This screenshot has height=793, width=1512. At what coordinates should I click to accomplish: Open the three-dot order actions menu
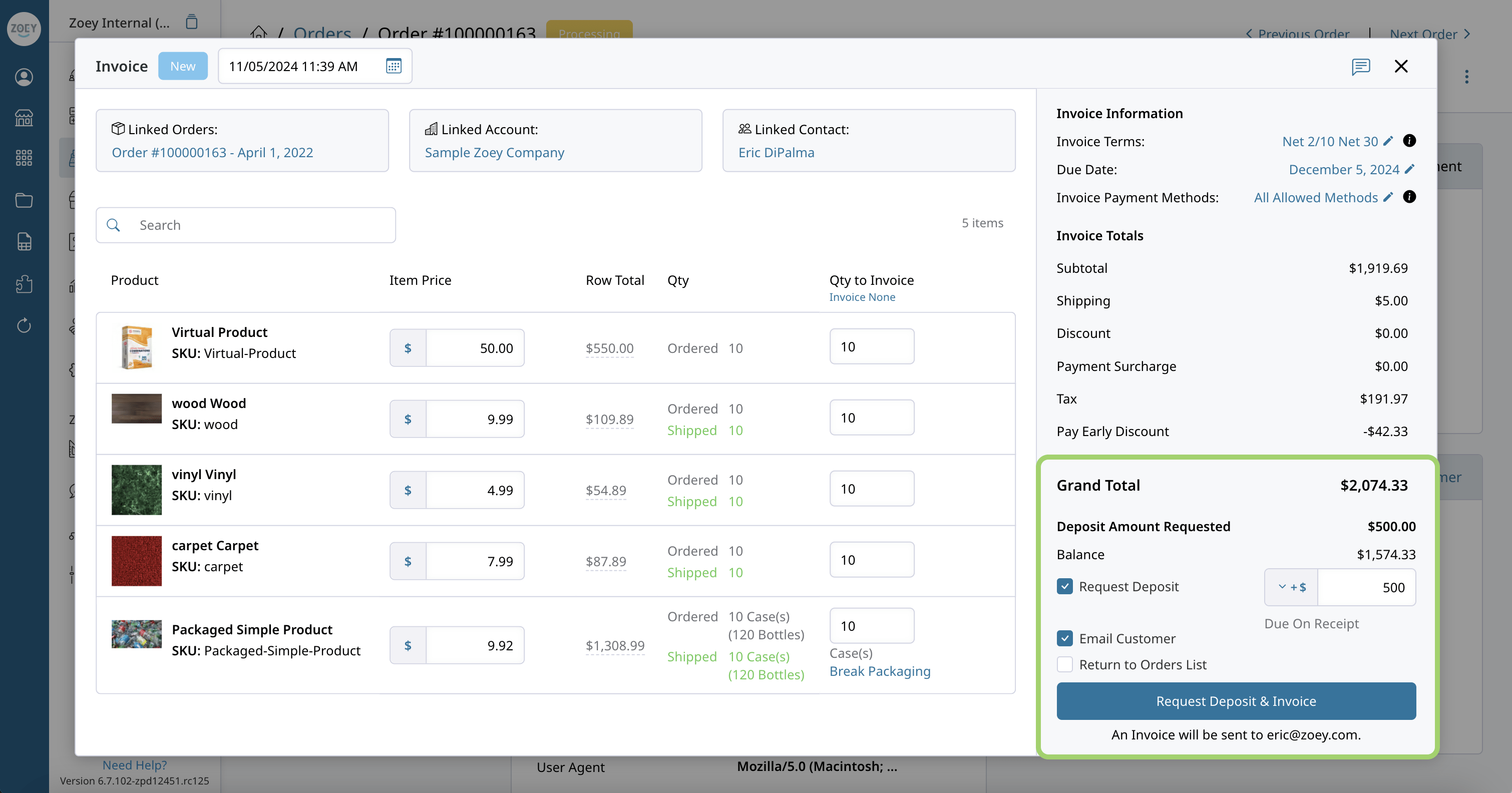point(1466,77)
